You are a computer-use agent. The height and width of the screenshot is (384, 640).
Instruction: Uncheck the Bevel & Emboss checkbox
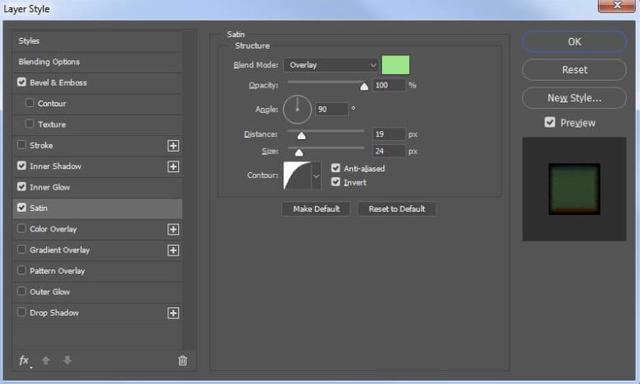tap(22, 82)
